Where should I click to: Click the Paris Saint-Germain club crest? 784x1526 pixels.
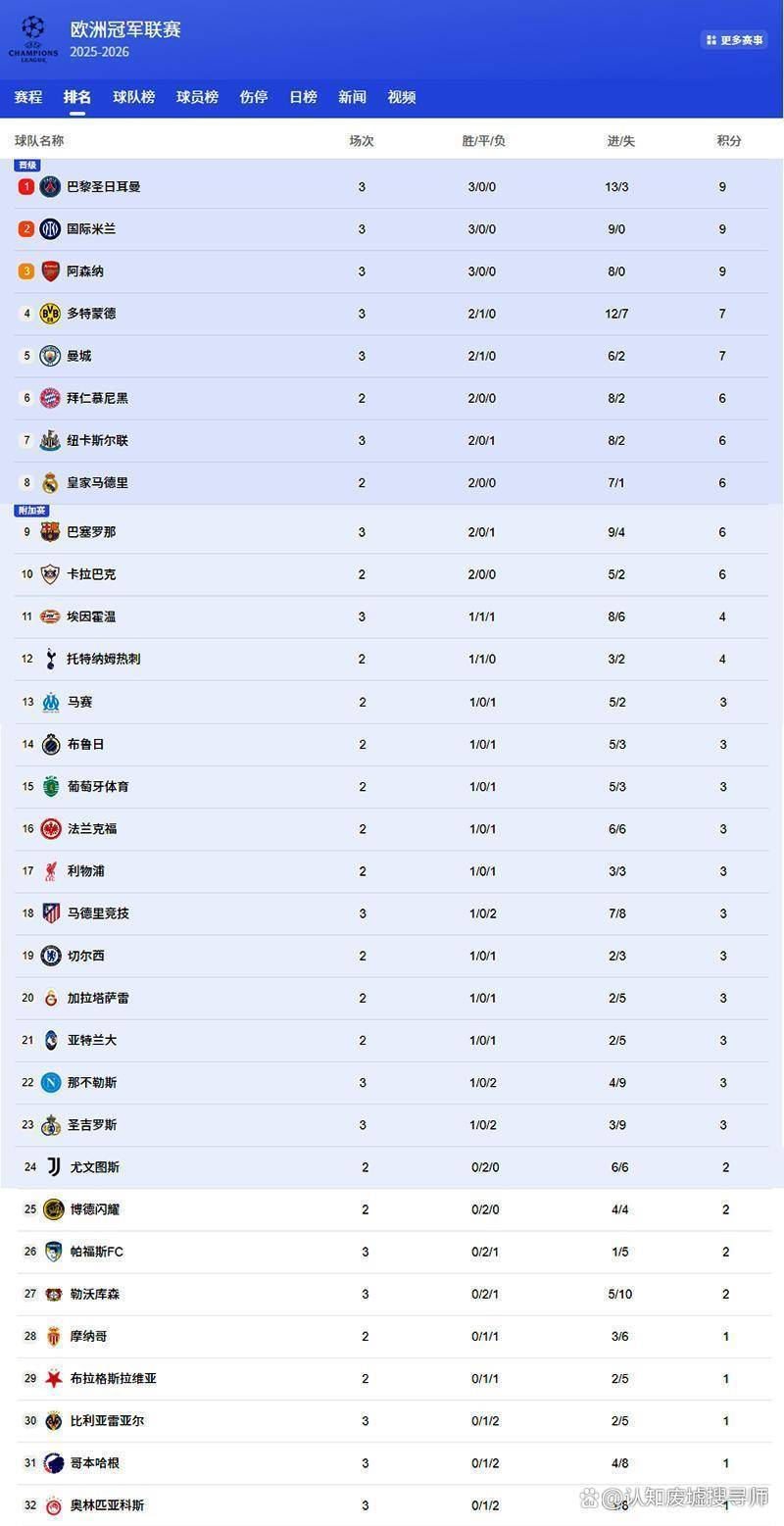tap(51, 186)
